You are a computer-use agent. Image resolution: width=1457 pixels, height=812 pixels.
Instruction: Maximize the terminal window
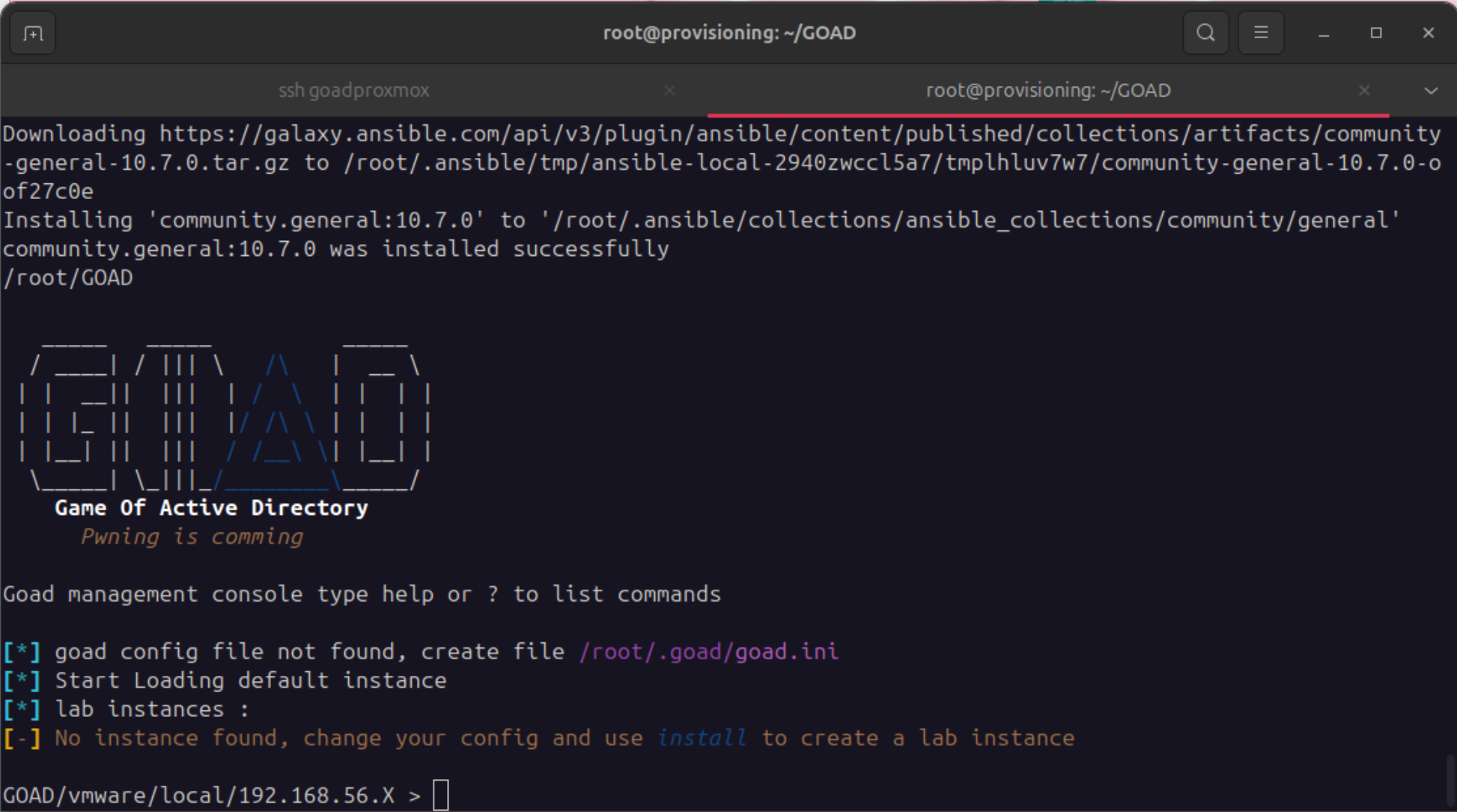[1376, 33]
